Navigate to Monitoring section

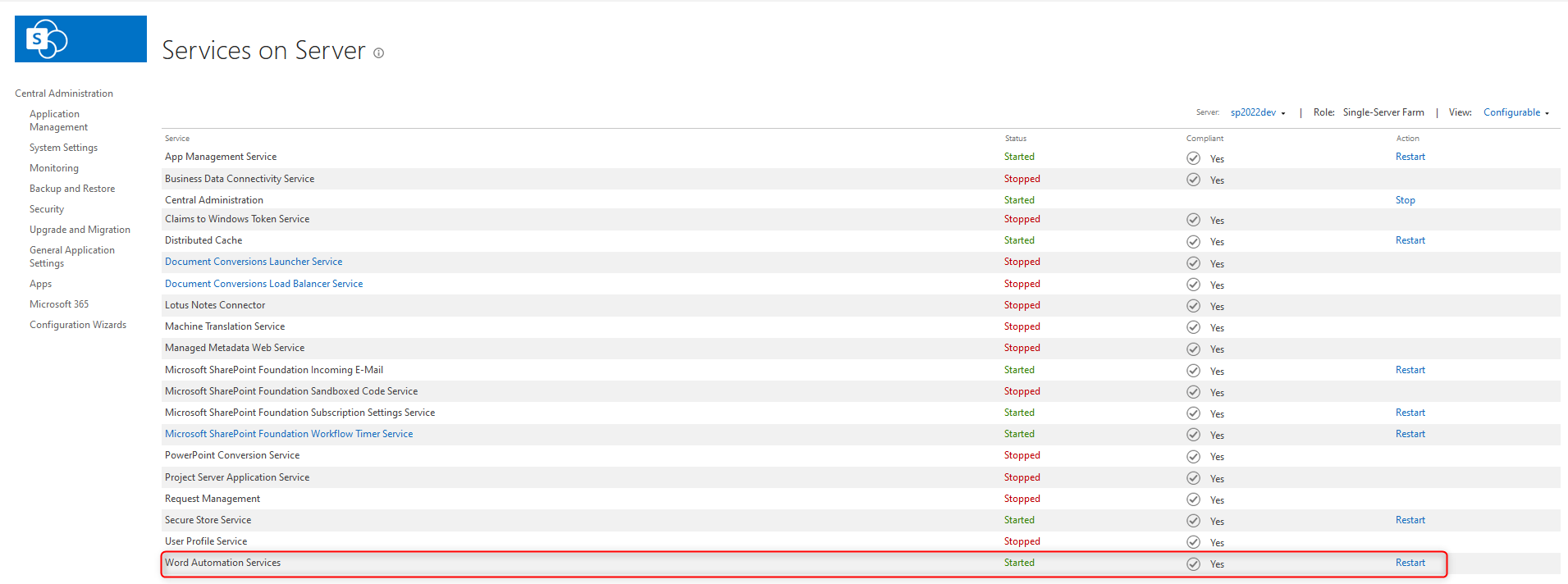[x=54, y=168]
